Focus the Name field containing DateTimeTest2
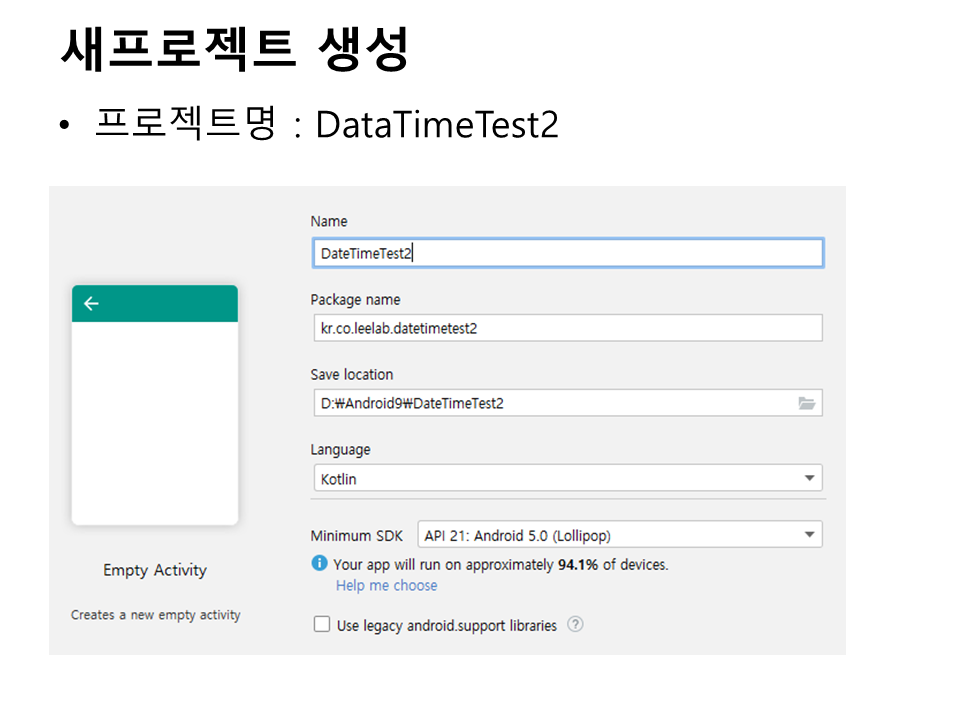 [x=567, y=254]
